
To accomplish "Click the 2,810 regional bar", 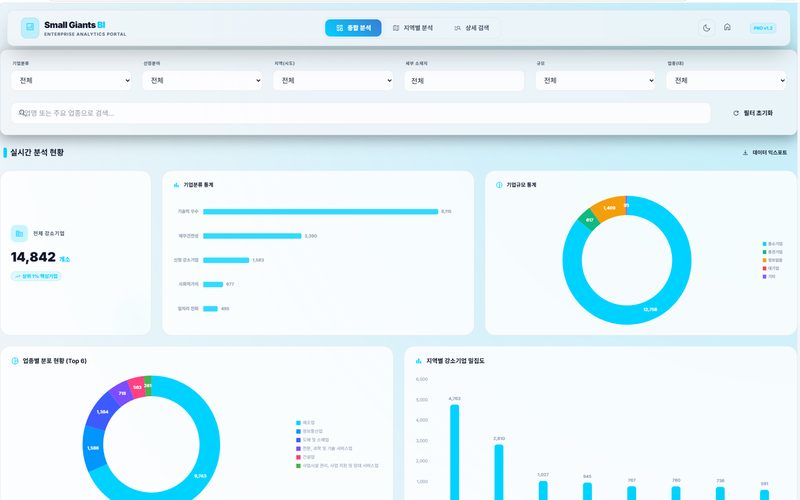I will pos(499,472).
